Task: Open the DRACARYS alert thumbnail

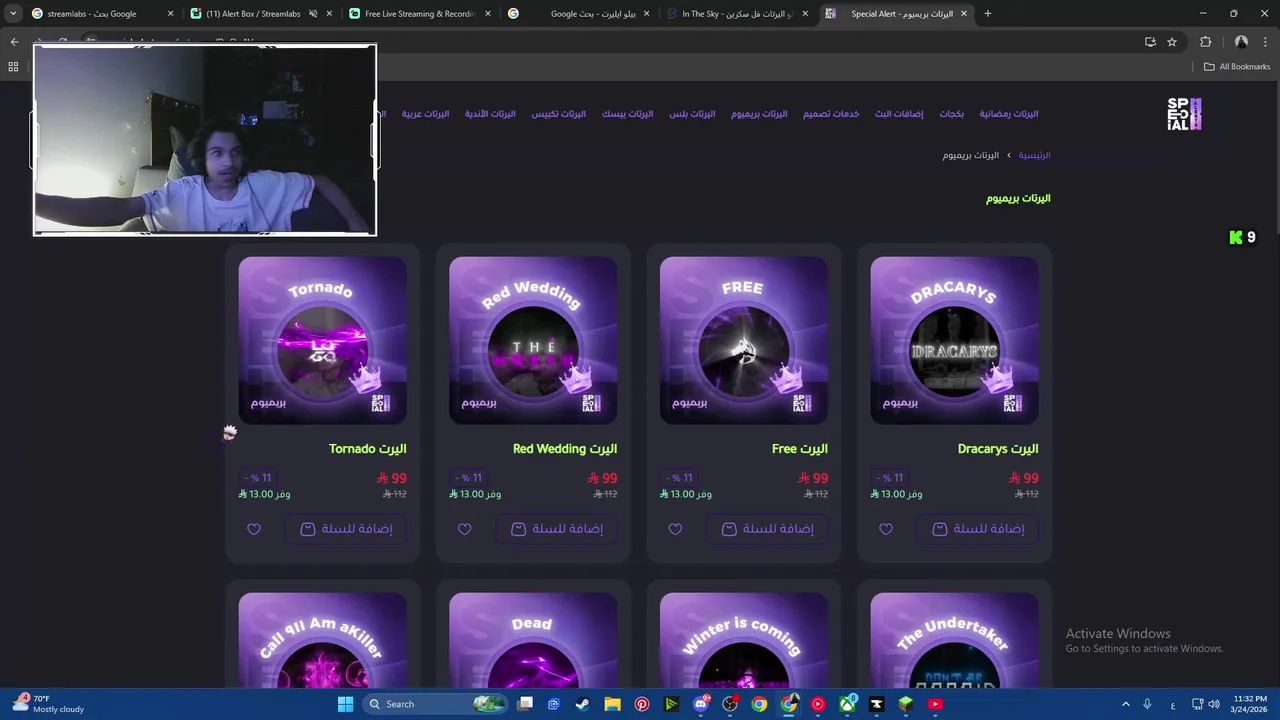Action: (954, 340)
